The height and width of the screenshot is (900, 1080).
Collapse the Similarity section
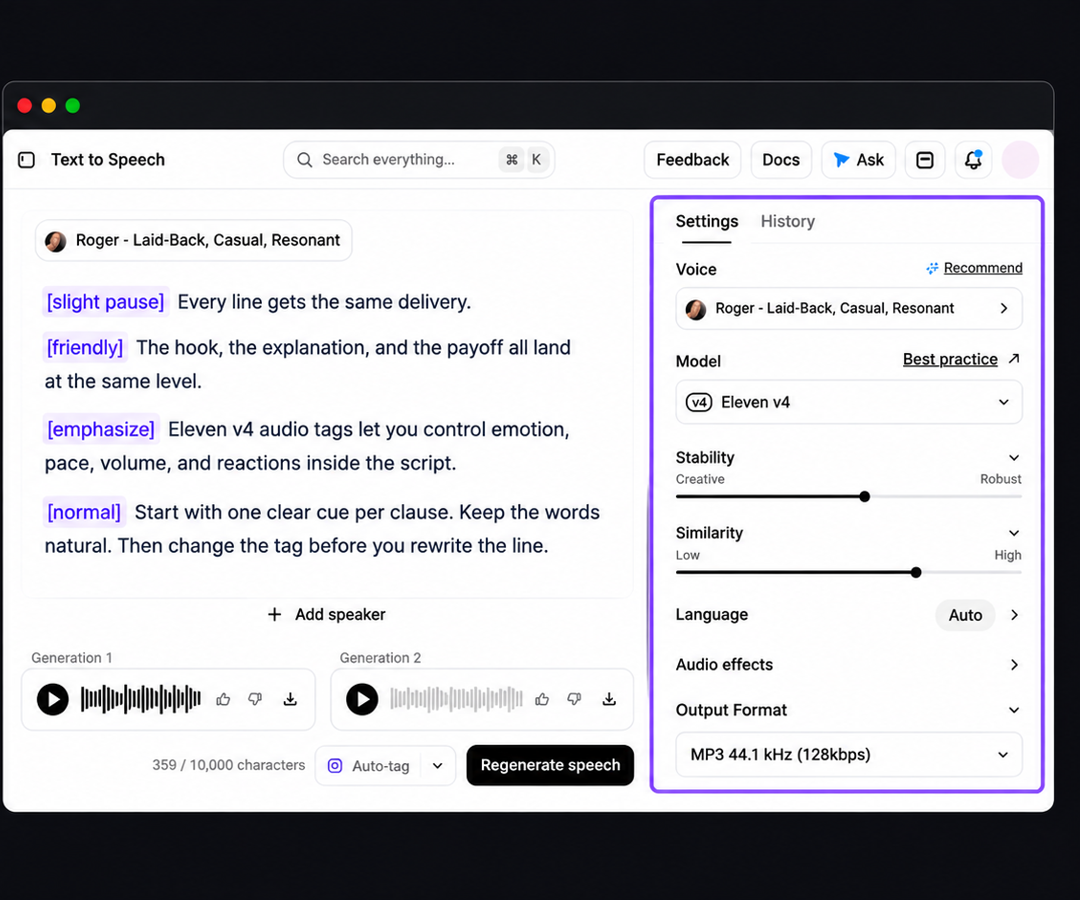click(1014, 533)
